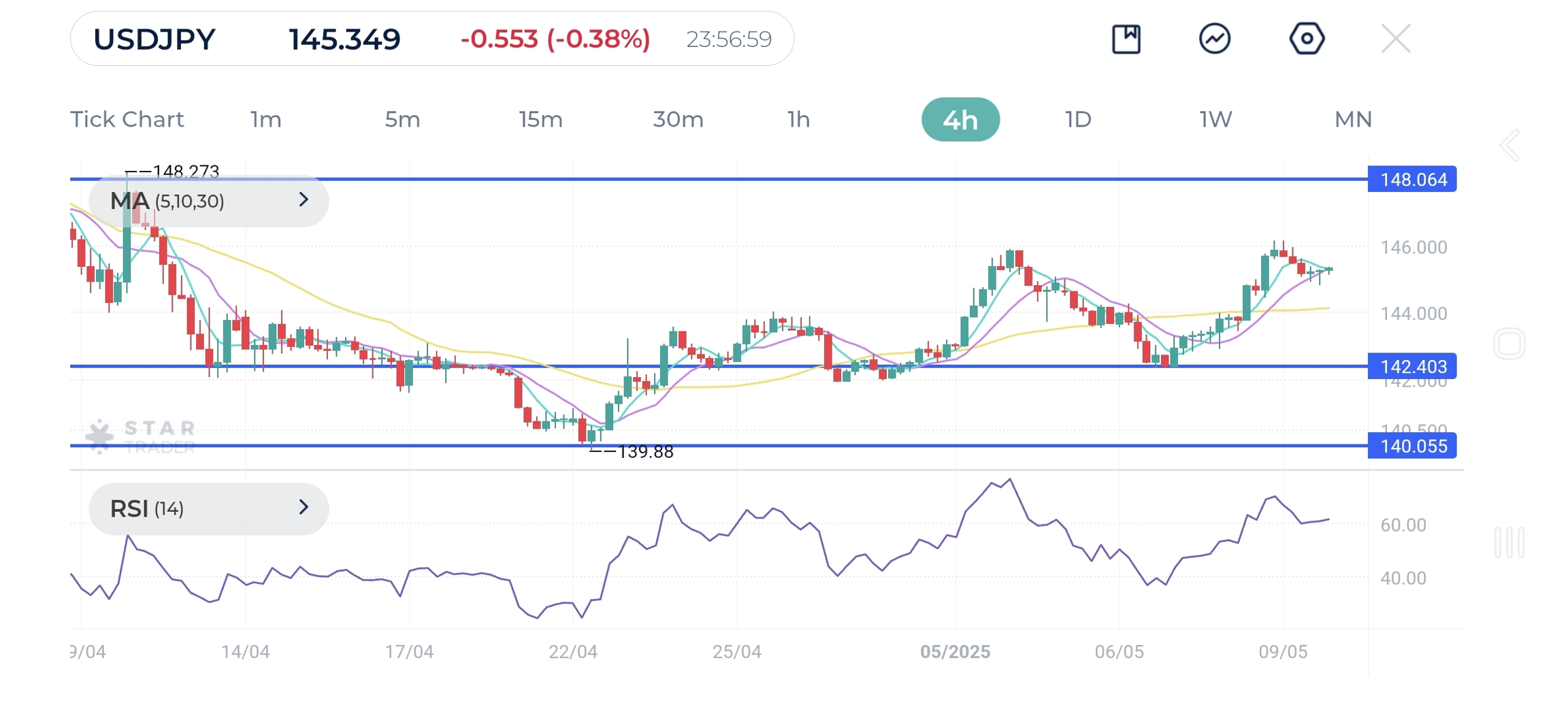The image size is (1568, 705).
Task: Close the chart with X icon
Action: pyautogui.click(x=1395, y=39)
